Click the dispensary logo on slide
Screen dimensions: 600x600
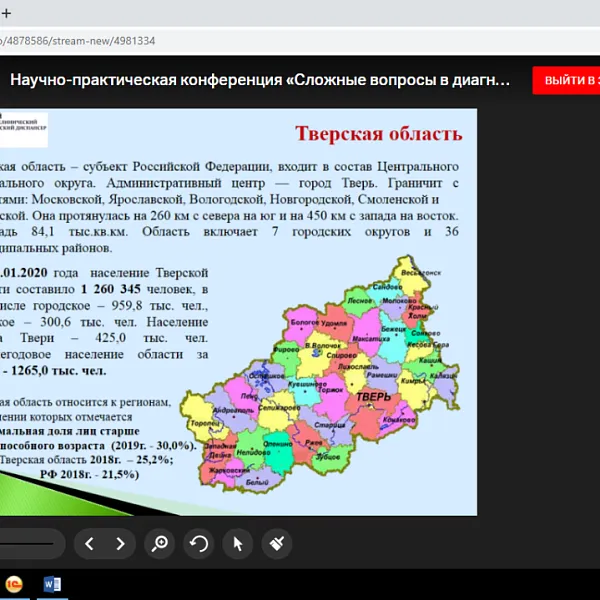pos(24,129)
